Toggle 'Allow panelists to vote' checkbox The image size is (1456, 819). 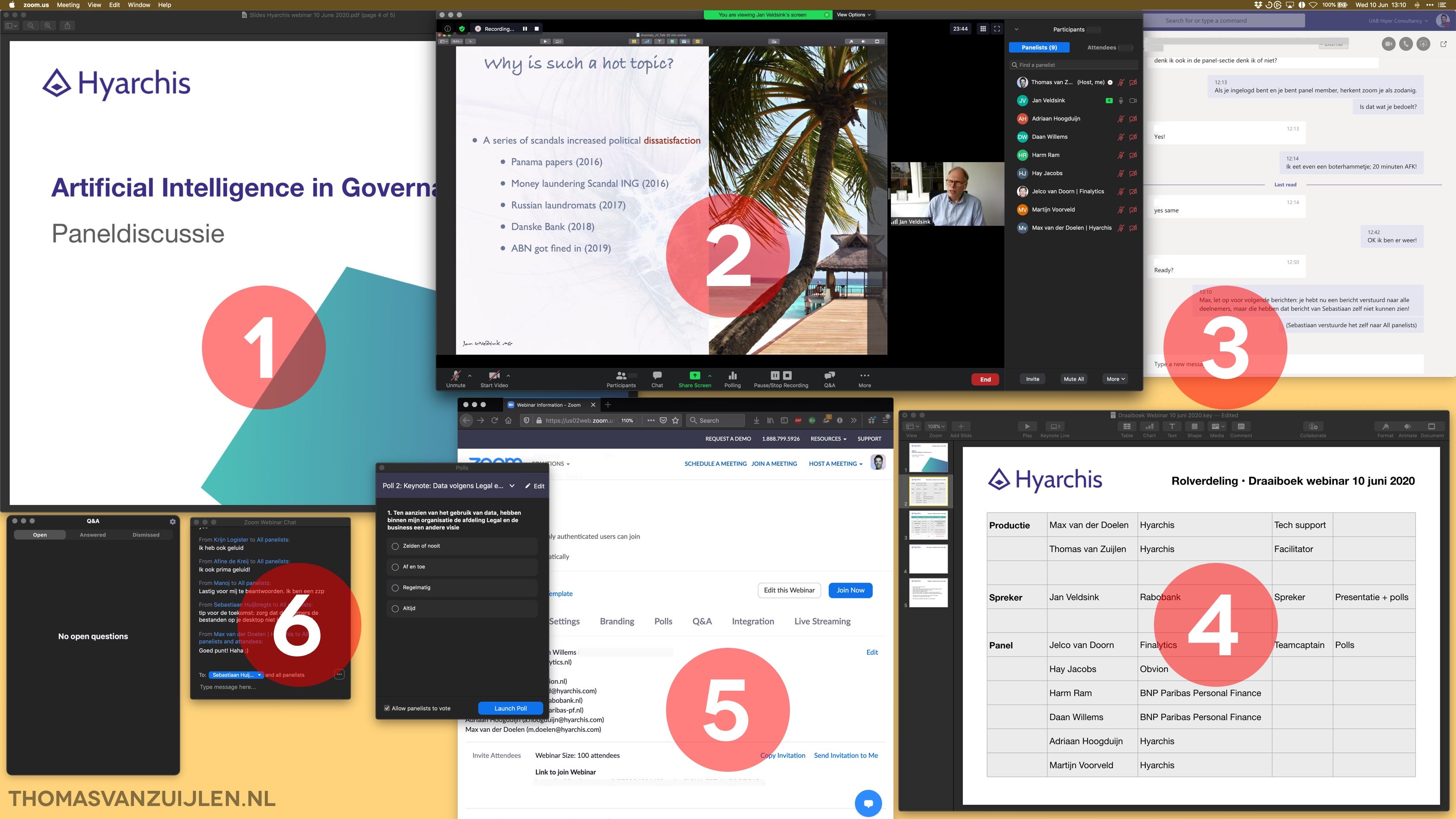tap(387, 708)
